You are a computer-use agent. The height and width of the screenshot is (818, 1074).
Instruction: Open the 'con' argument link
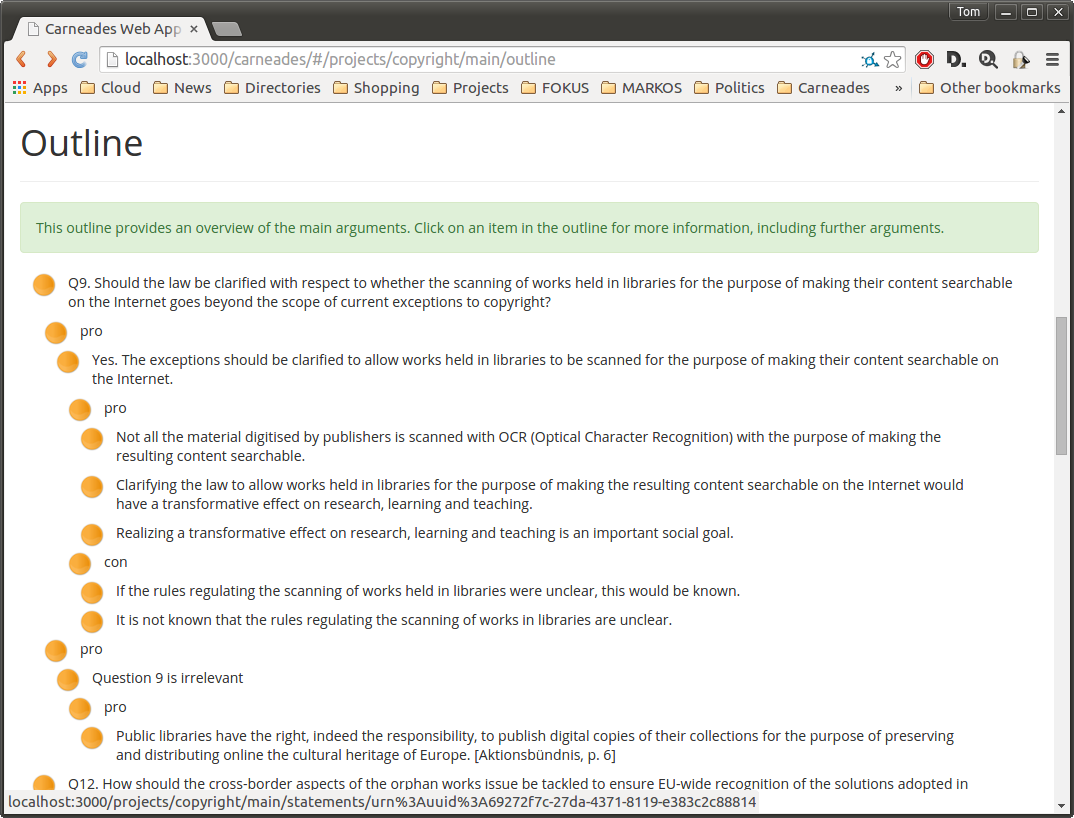point(116,562)
